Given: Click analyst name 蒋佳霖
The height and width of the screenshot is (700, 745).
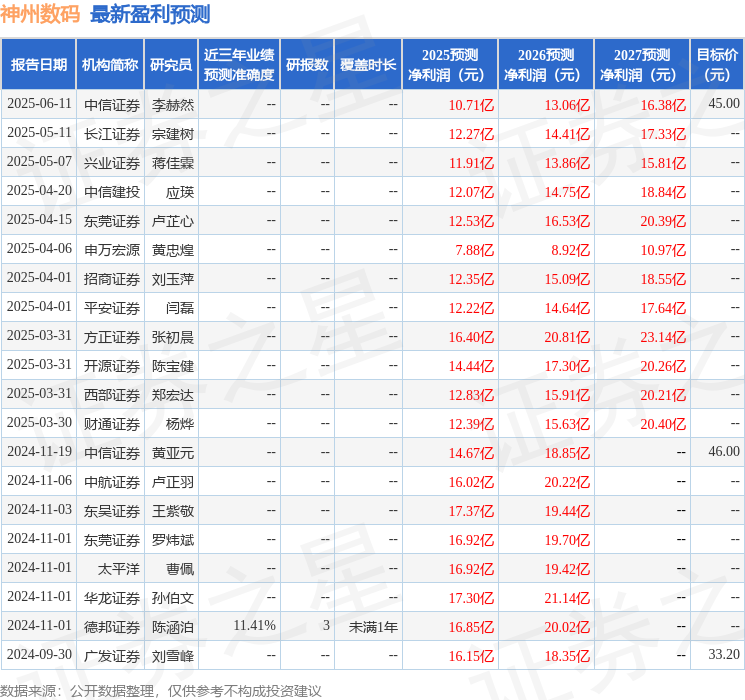Looking at the screenshot, I should tap(173, 163).
